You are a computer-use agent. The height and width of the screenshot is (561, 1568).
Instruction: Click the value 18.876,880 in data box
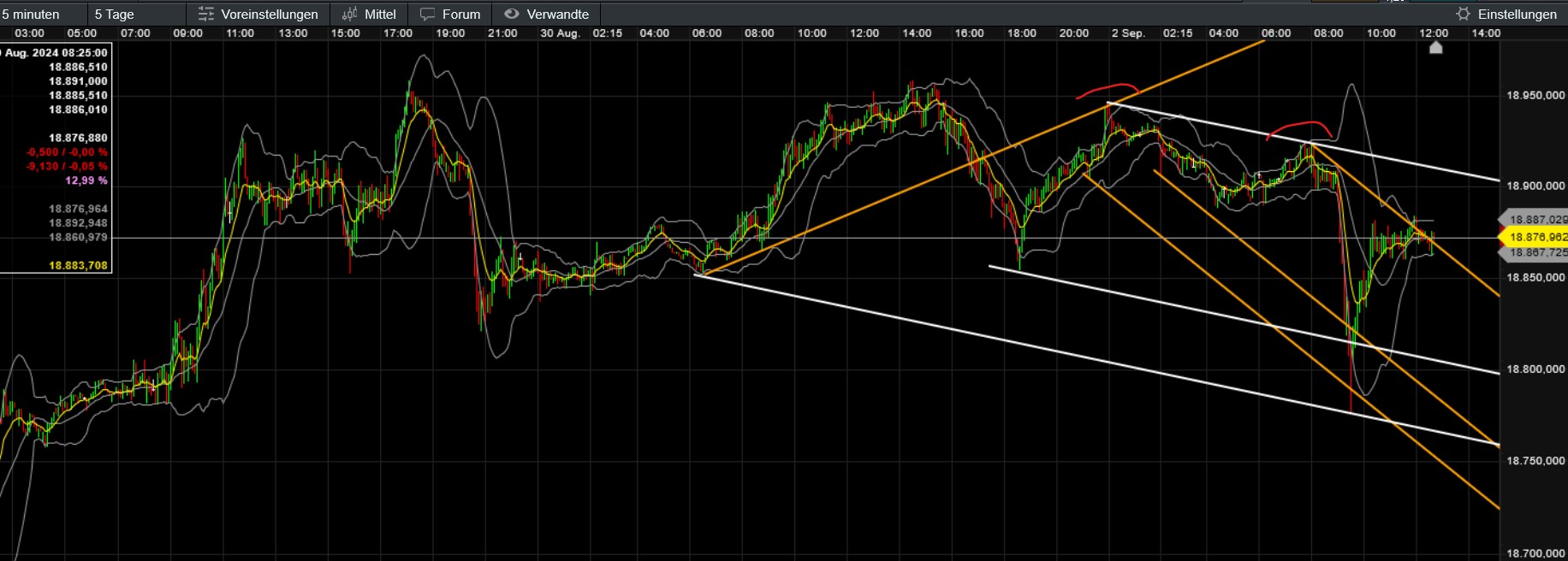pos(78,138)
